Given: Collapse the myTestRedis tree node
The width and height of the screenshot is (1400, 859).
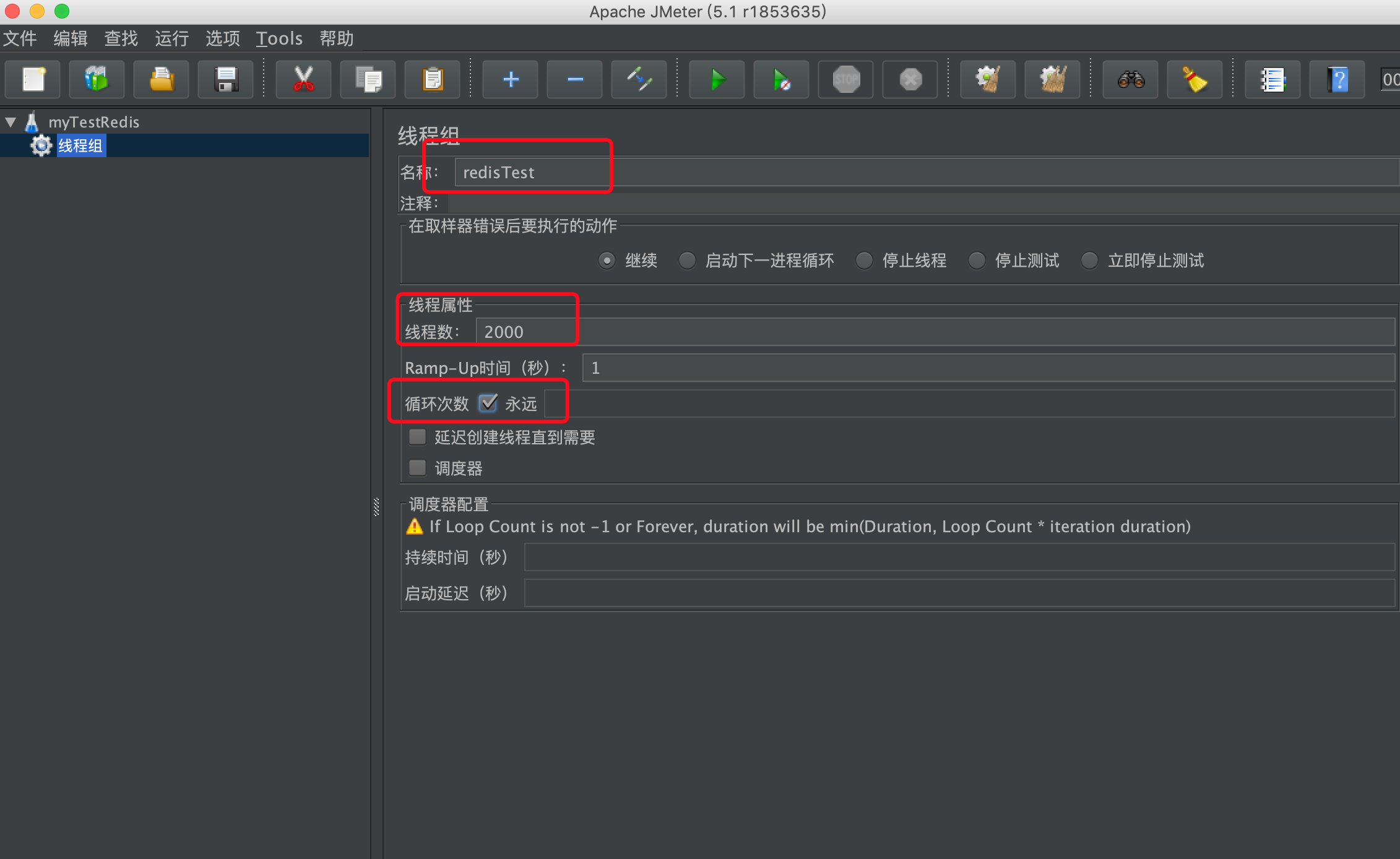Looking at the screenshot, I should (x=11, y=122).
